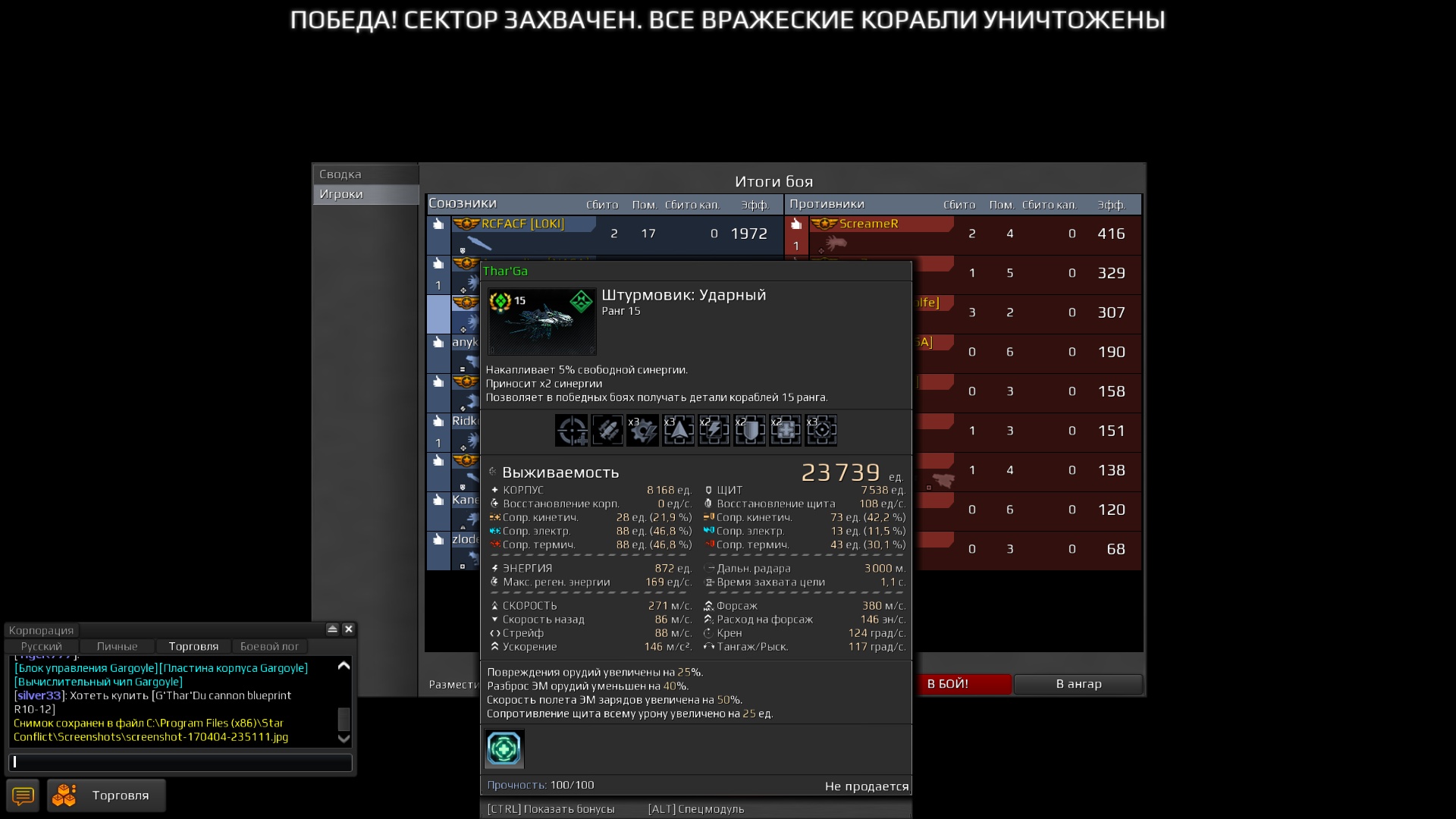Click the rank wings emblem of ScreameR
This screenshot has width=1456, height=819.
click(x=824, y=224)
